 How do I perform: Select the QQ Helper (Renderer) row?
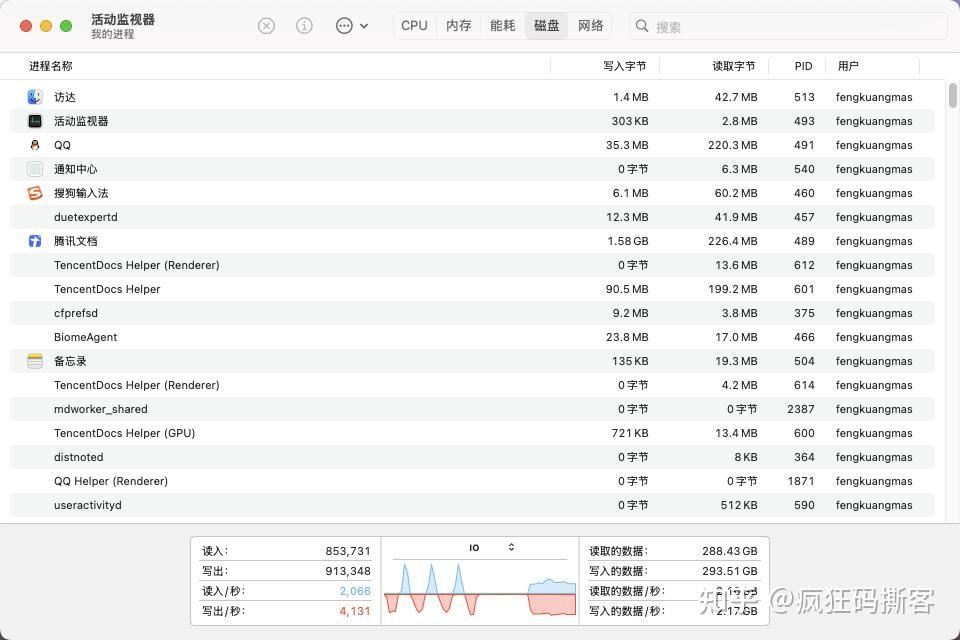472,481
